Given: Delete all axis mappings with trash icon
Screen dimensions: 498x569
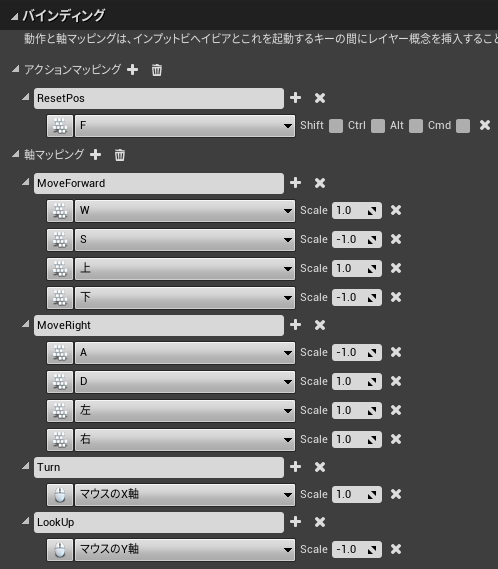Looking at the screenshot, I should pyautogui.click(x=120, y=155).
